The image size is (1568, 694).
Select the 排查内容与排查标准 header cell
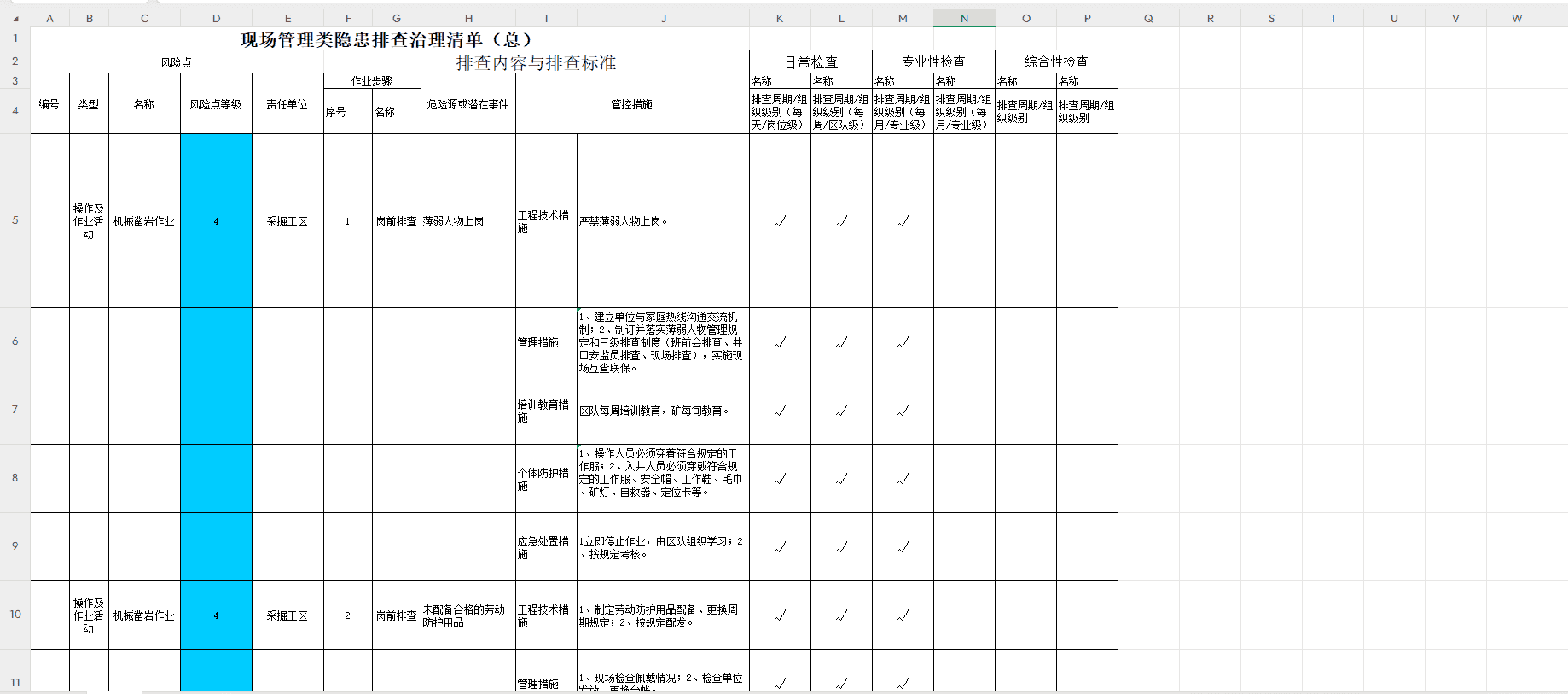click(536, 62)
